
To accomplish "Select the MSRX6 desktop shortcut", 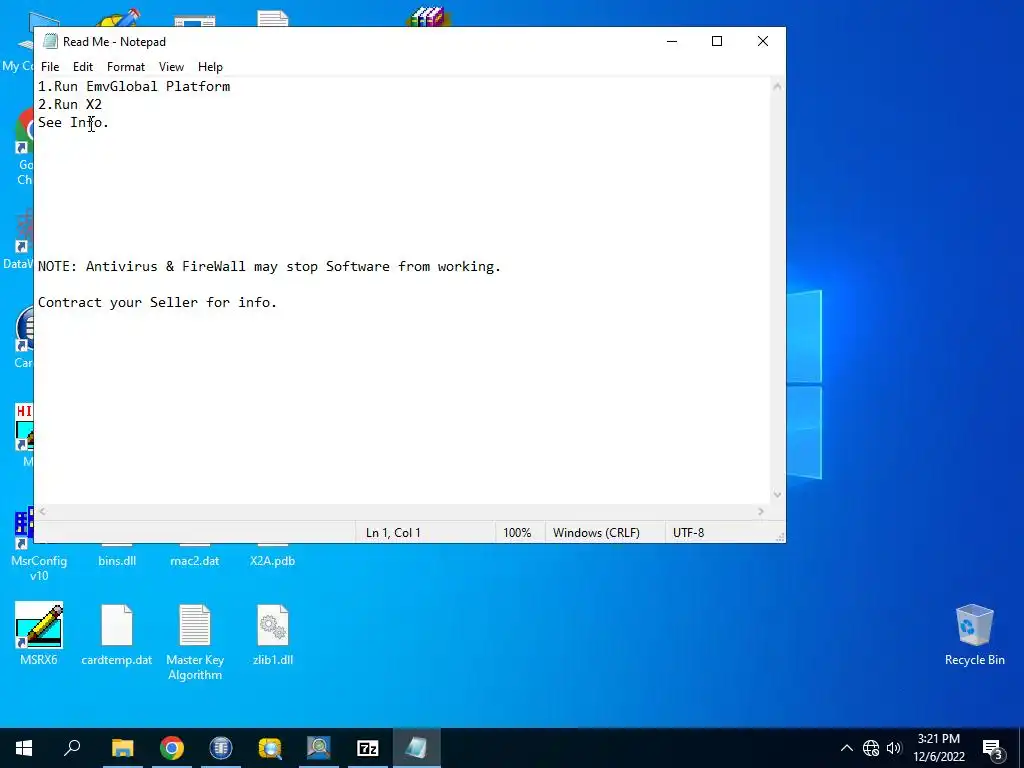I will (39, 633).
